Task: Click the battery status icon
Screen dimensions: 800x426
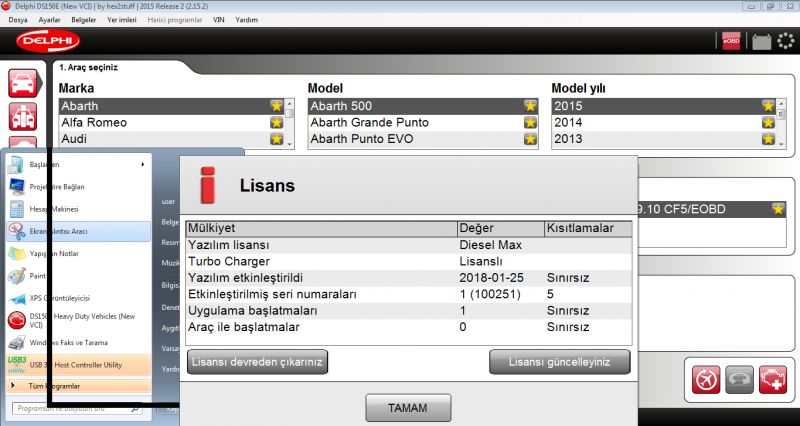Action: point(762,41)
